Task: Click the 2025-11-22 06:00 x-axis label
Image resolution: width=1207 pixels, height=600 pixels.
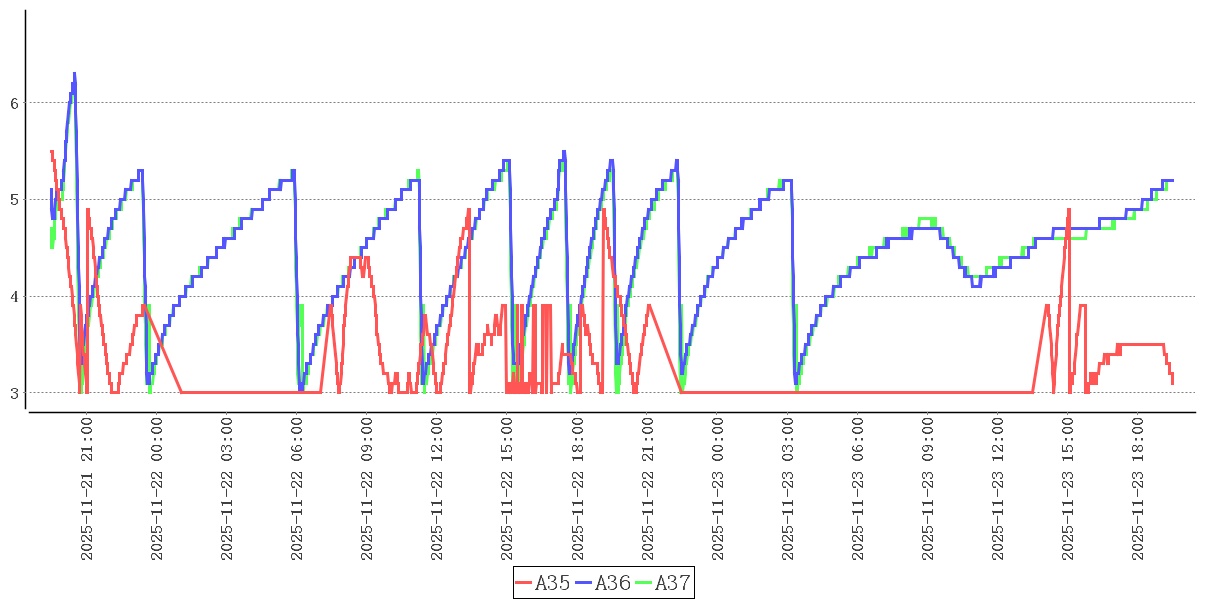Action: (x=297, y=489)
